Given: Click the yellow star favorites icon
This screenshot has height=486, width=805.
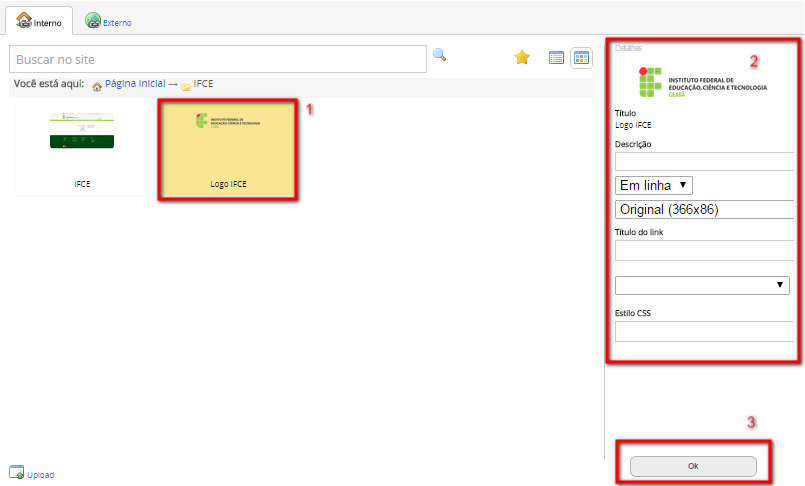Looking at the screenshot, I should 522,57.
